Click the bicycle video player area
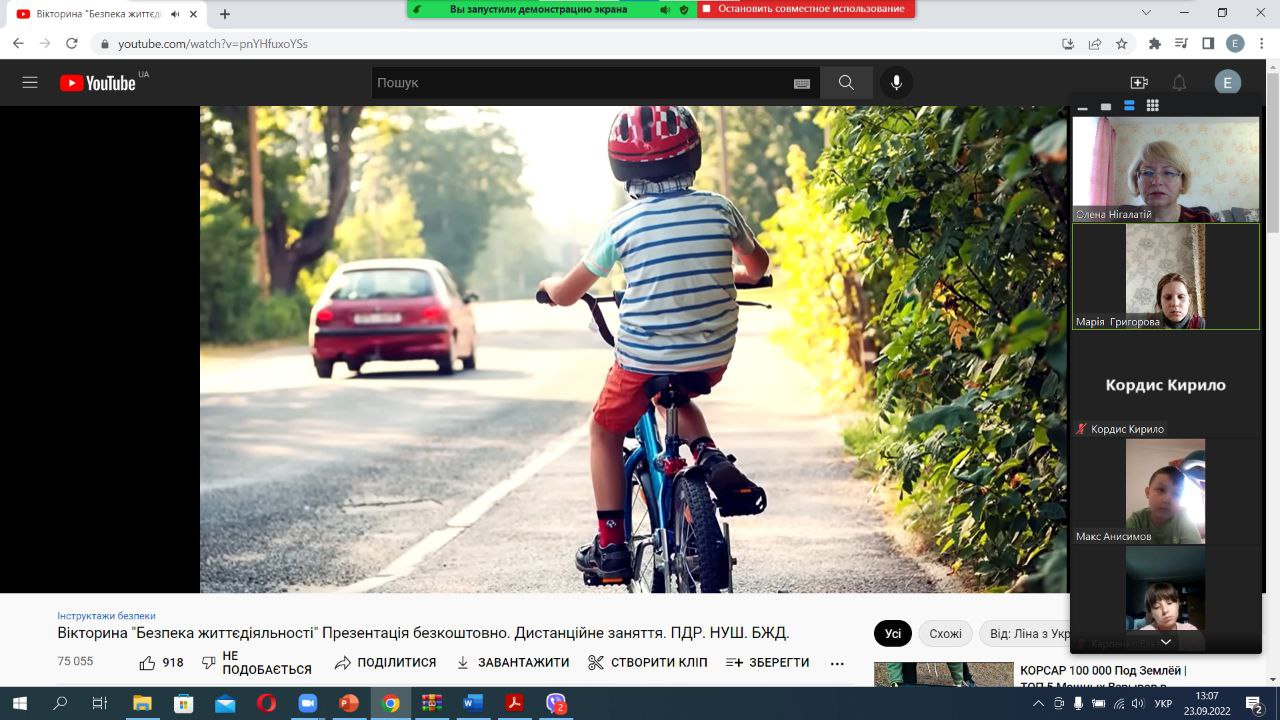The width and height of the screenshot is (1280, 720). click(634, 349)
